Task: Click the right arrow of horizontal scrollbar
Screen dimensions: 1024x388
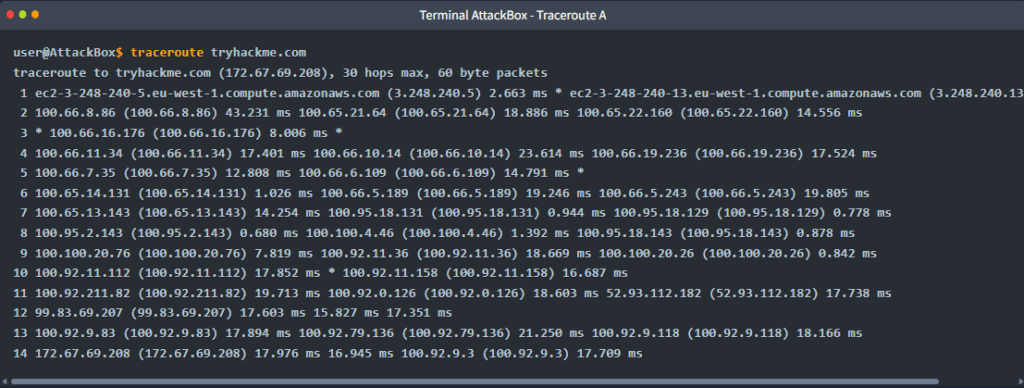Action: pyautogui.click(x=1019, y=381)
